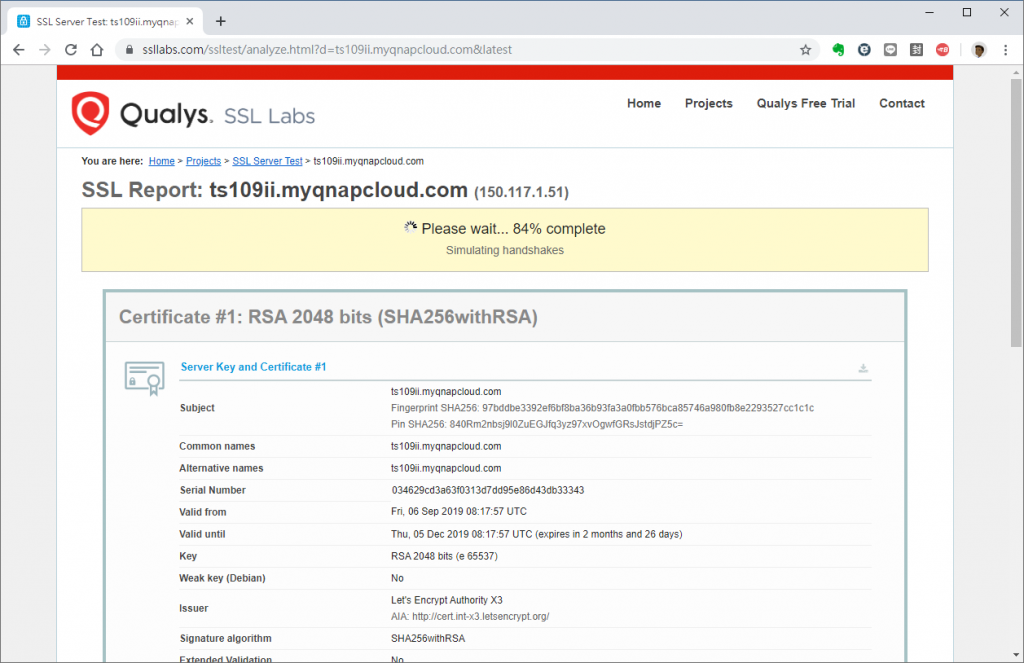Viewport: 1024px width, 663px height.
Task: Open the Projects navigation menu item
Action: tap(709, 103)
